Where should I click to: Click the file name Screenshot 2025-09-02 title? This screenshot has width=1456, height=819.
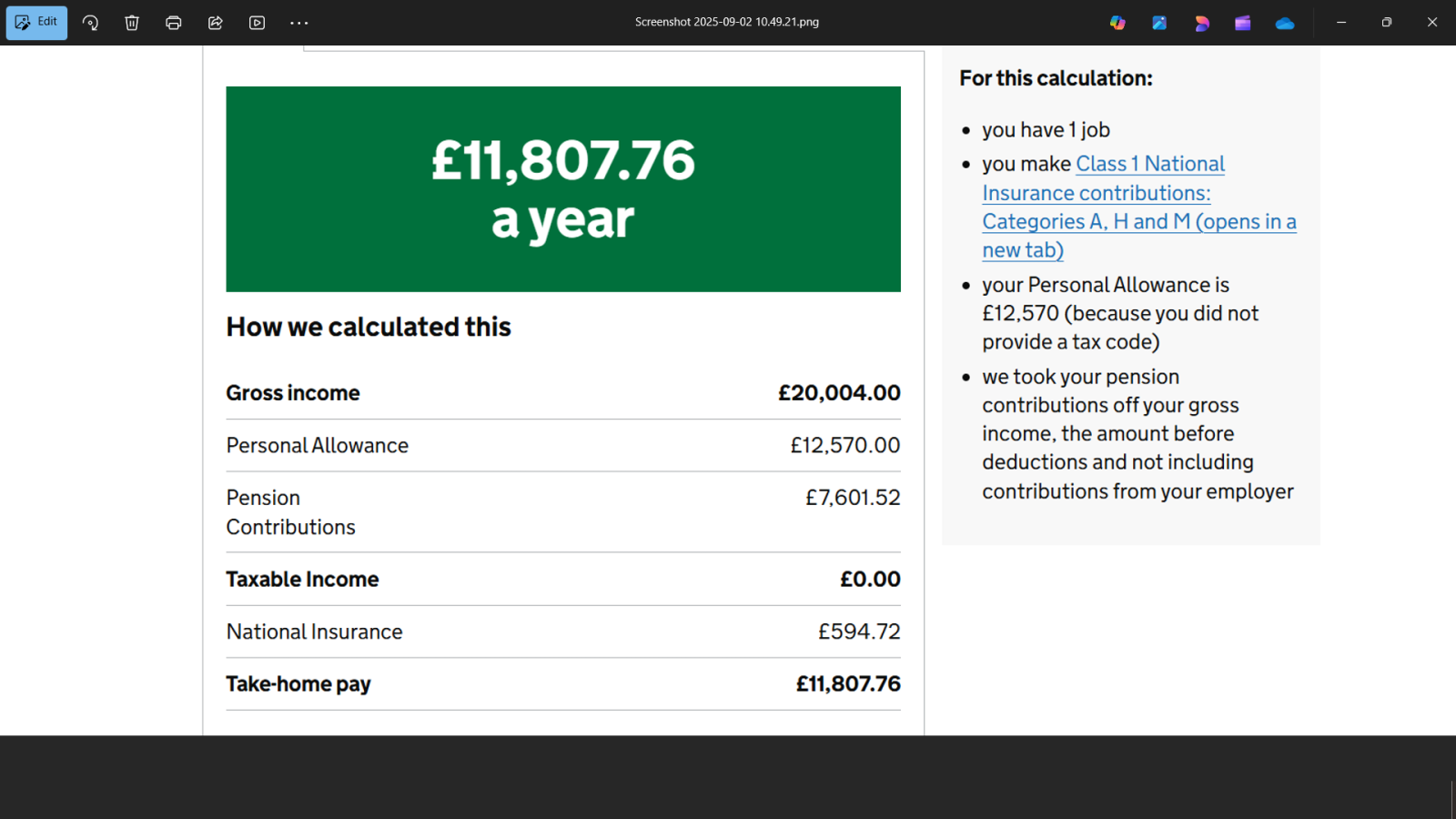(727, 22)
